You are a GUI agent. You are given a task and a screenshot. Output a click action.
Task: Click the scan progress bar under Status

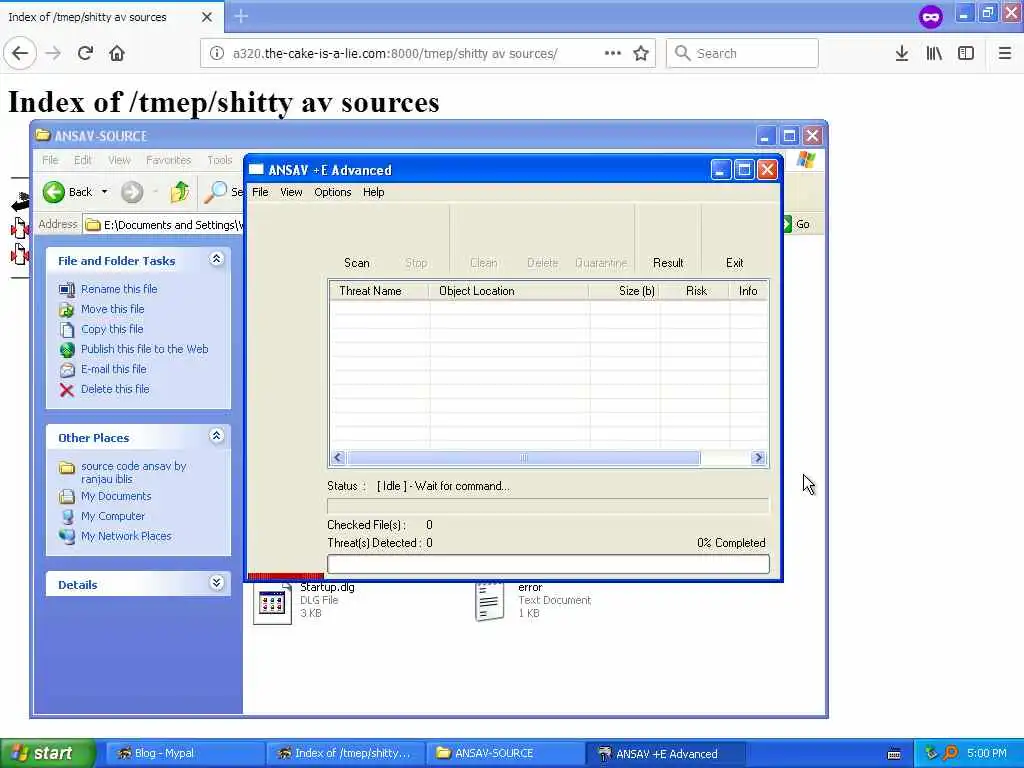point(548,505)
